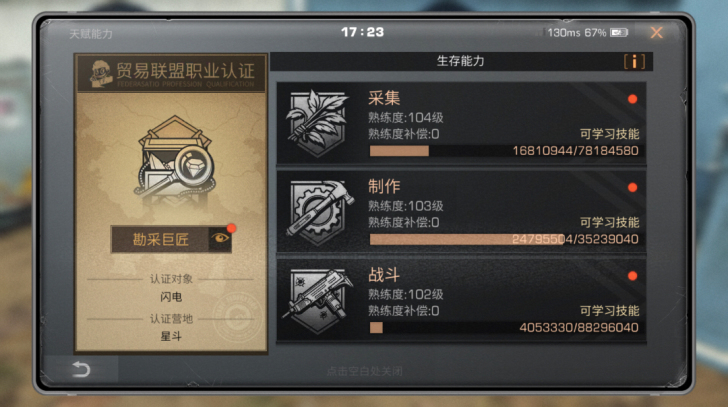Screen dimensions: 728x407
Task: Close the panel with the orange X
Action: coord(656,32)
